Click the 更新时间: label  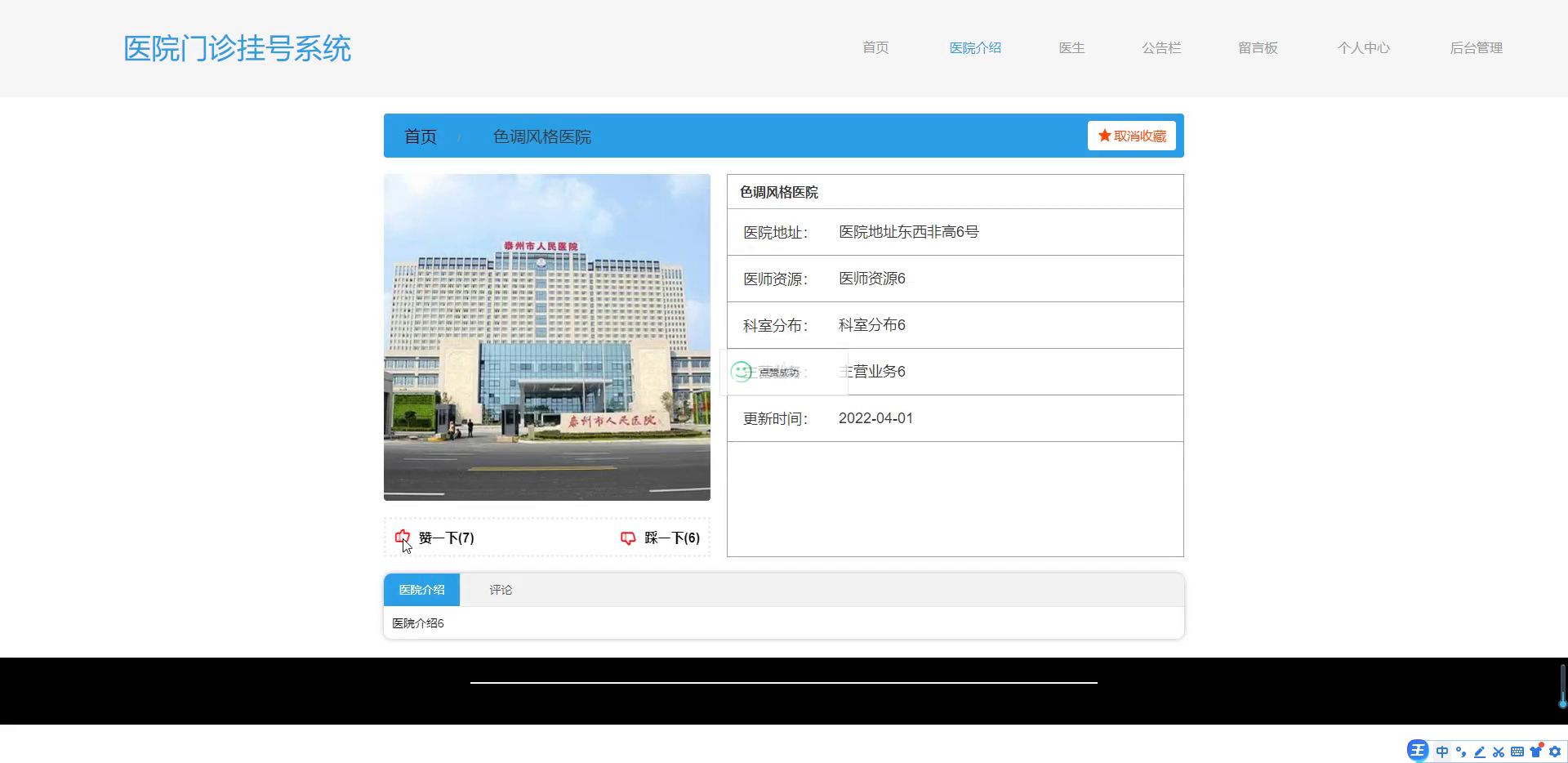775,419
